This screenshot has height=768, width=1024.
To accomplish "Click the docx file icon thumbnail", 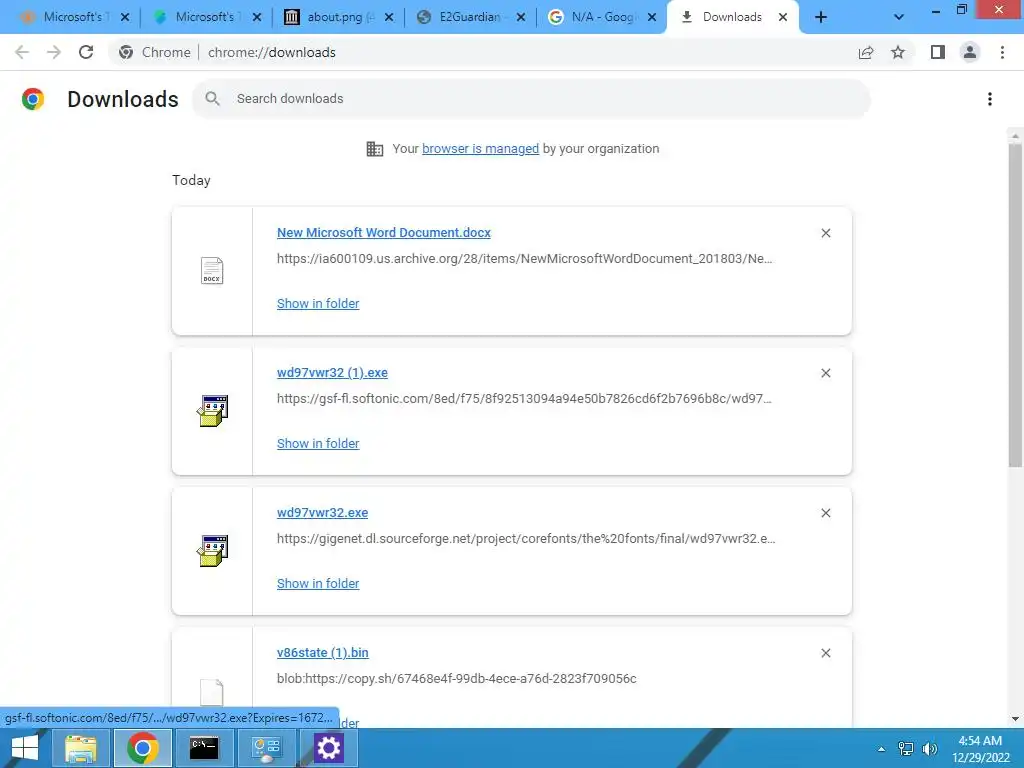I will [212, 271].
